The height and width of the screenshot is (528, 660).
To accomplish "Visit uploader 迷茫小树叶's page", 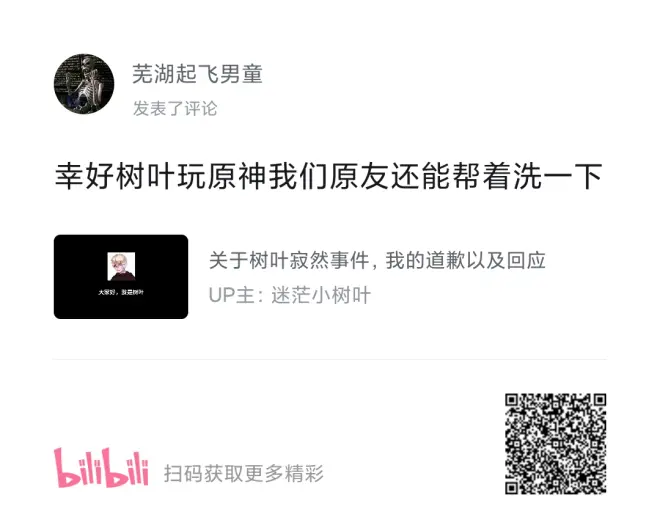I will coord(321,295).
